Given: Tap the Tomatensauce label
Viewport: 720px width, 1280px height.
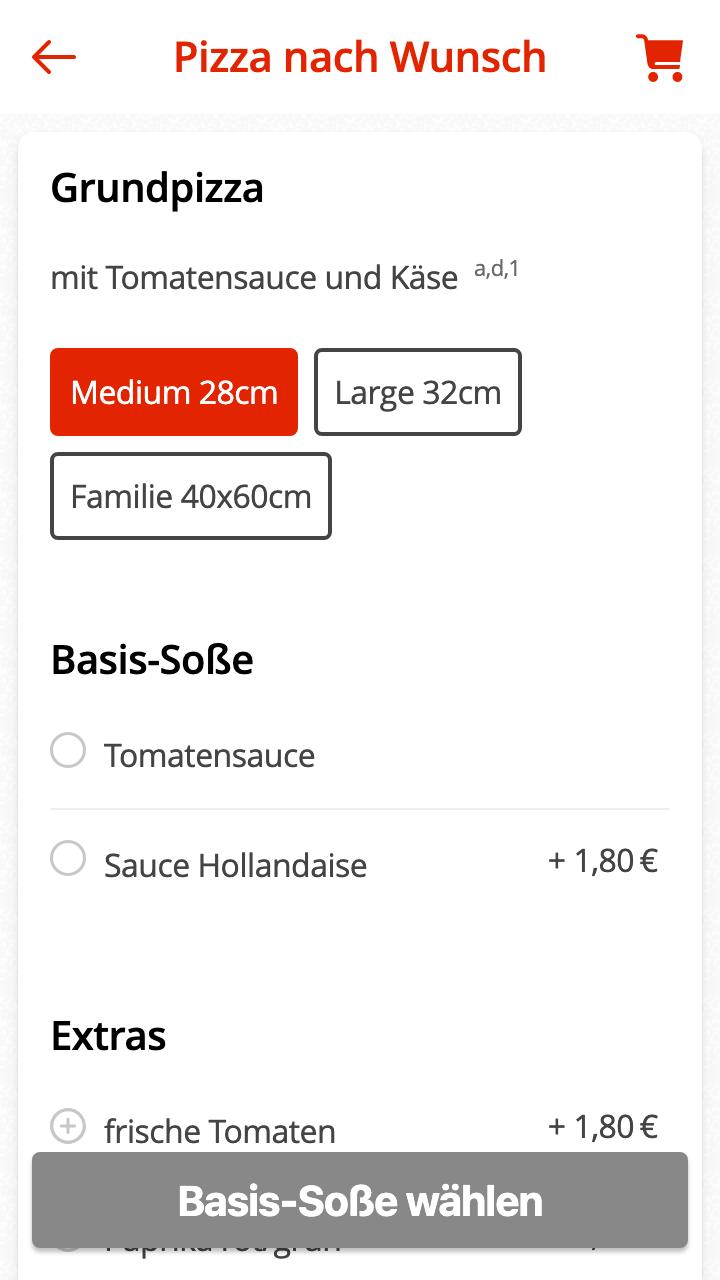Looking at the screenshot, I should pyautogui.click(x=209, y=755).
